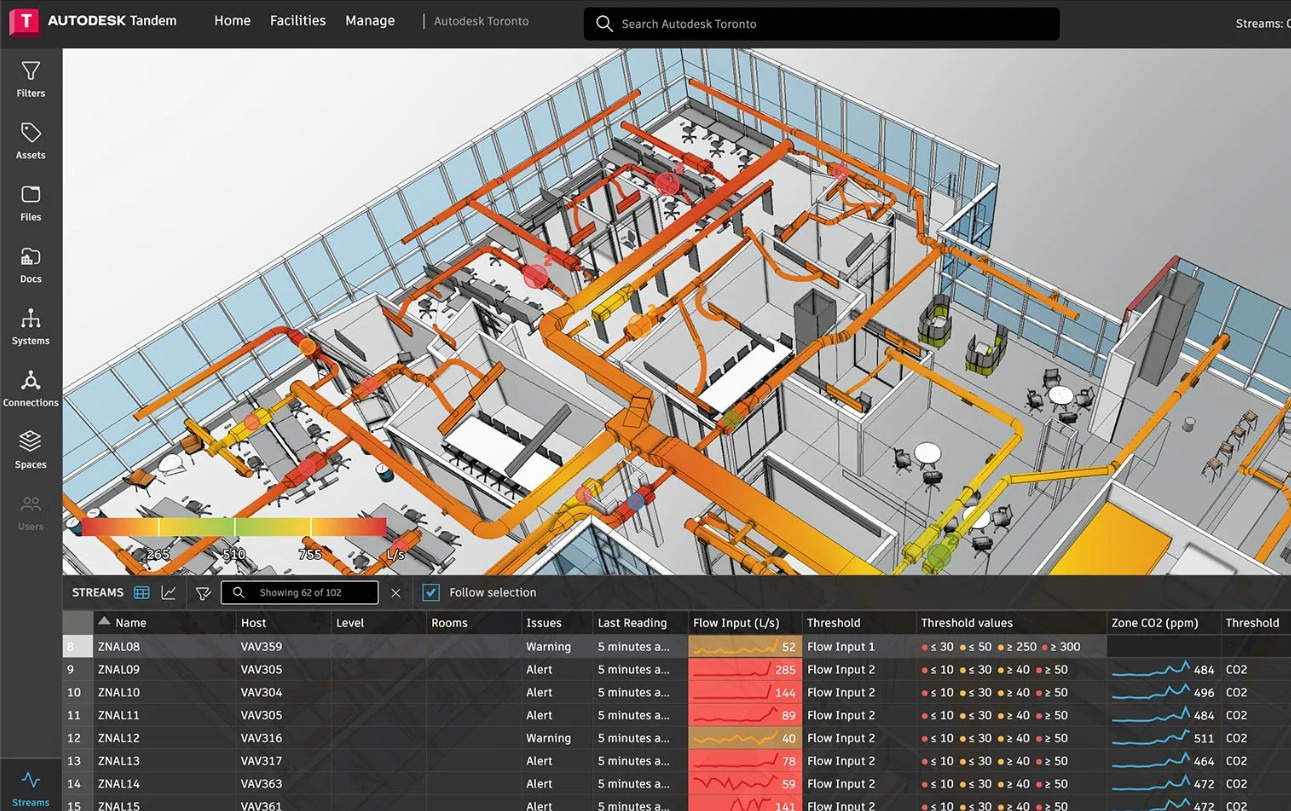
Task: Select stream row ZNAL13
Action: 676,762
